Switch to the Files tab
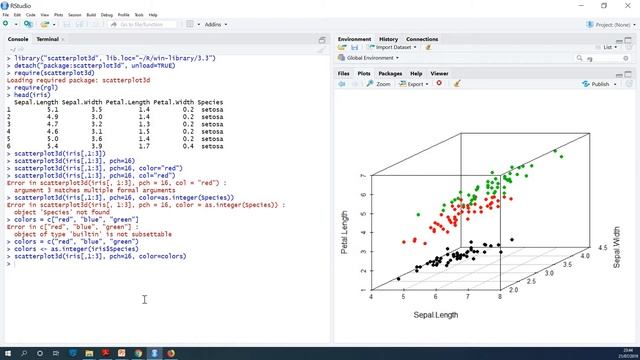The width and height of the screenshot is (640, 360). (343, 73)
